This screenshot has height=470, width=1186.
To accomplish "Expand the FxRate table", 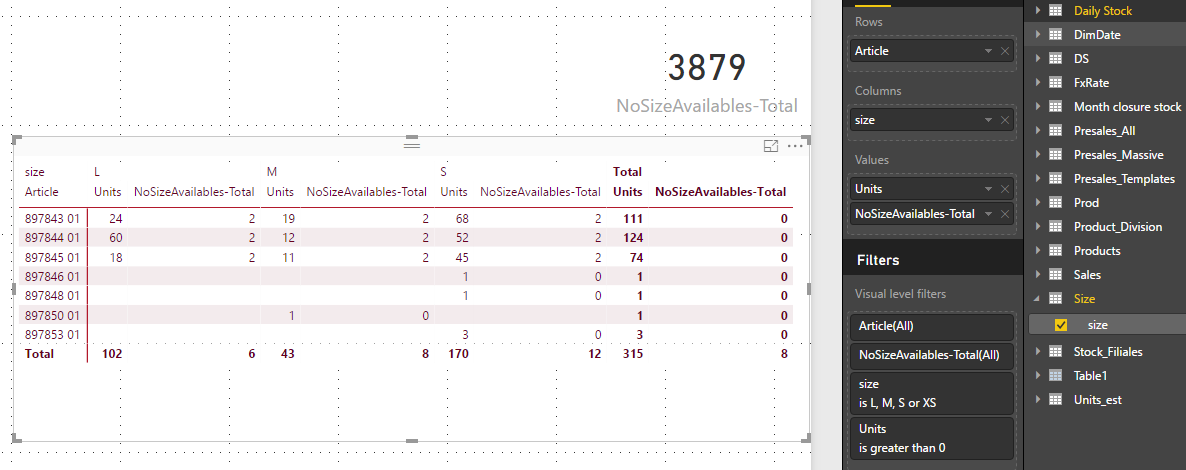I will (x=1037, y=82).
